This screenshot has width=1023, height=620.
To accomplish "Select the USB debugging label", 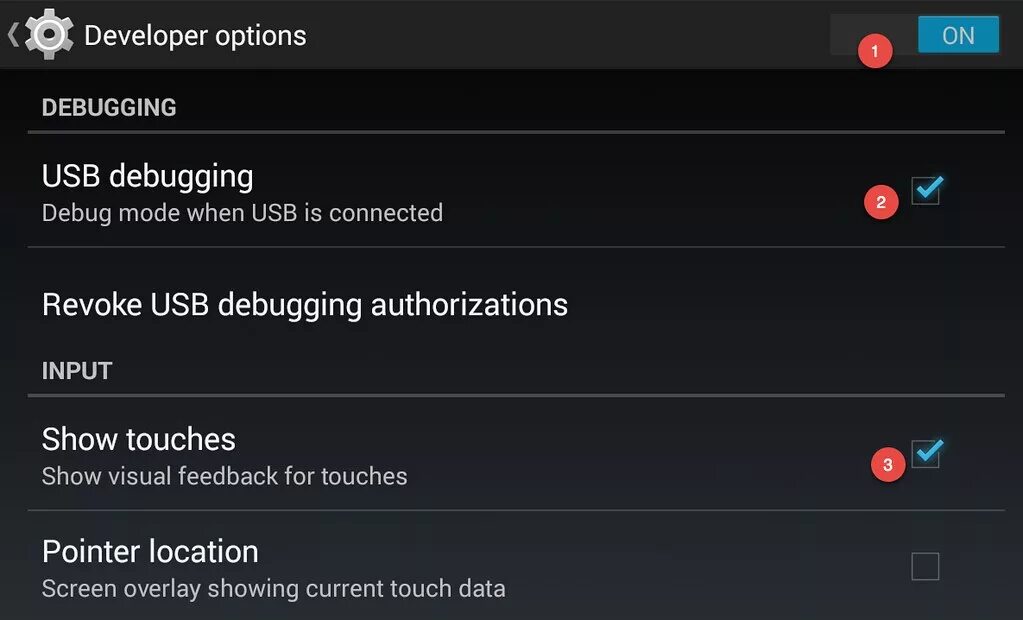I will (x=147, y=177).
